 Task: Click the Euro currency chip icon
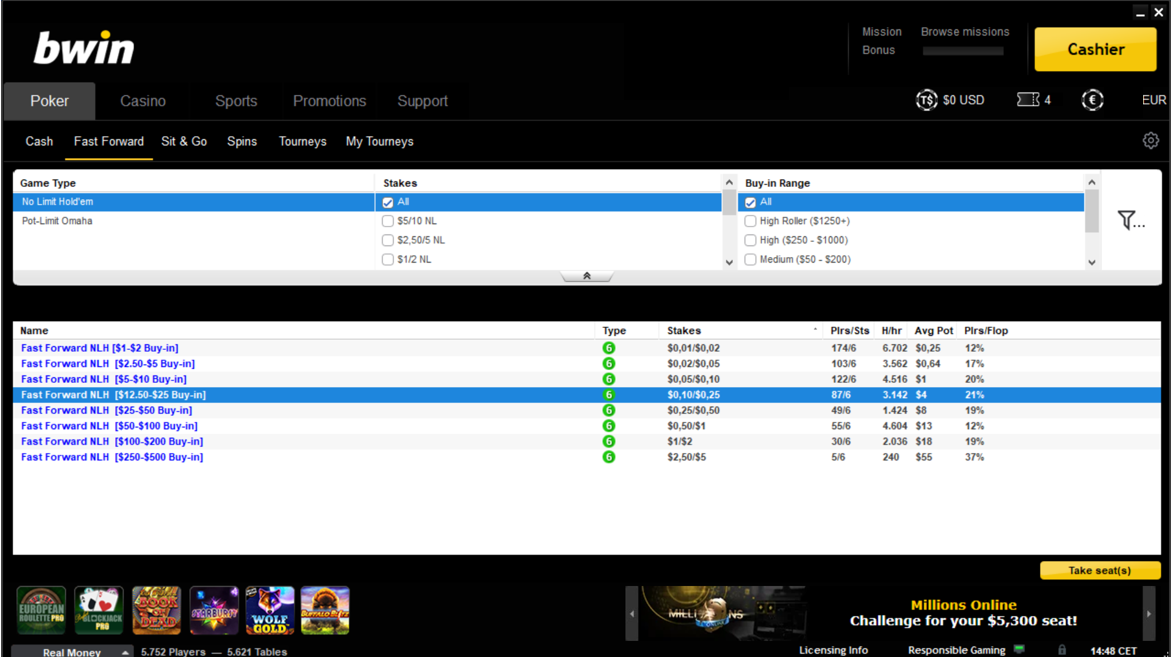(1092, 100)
